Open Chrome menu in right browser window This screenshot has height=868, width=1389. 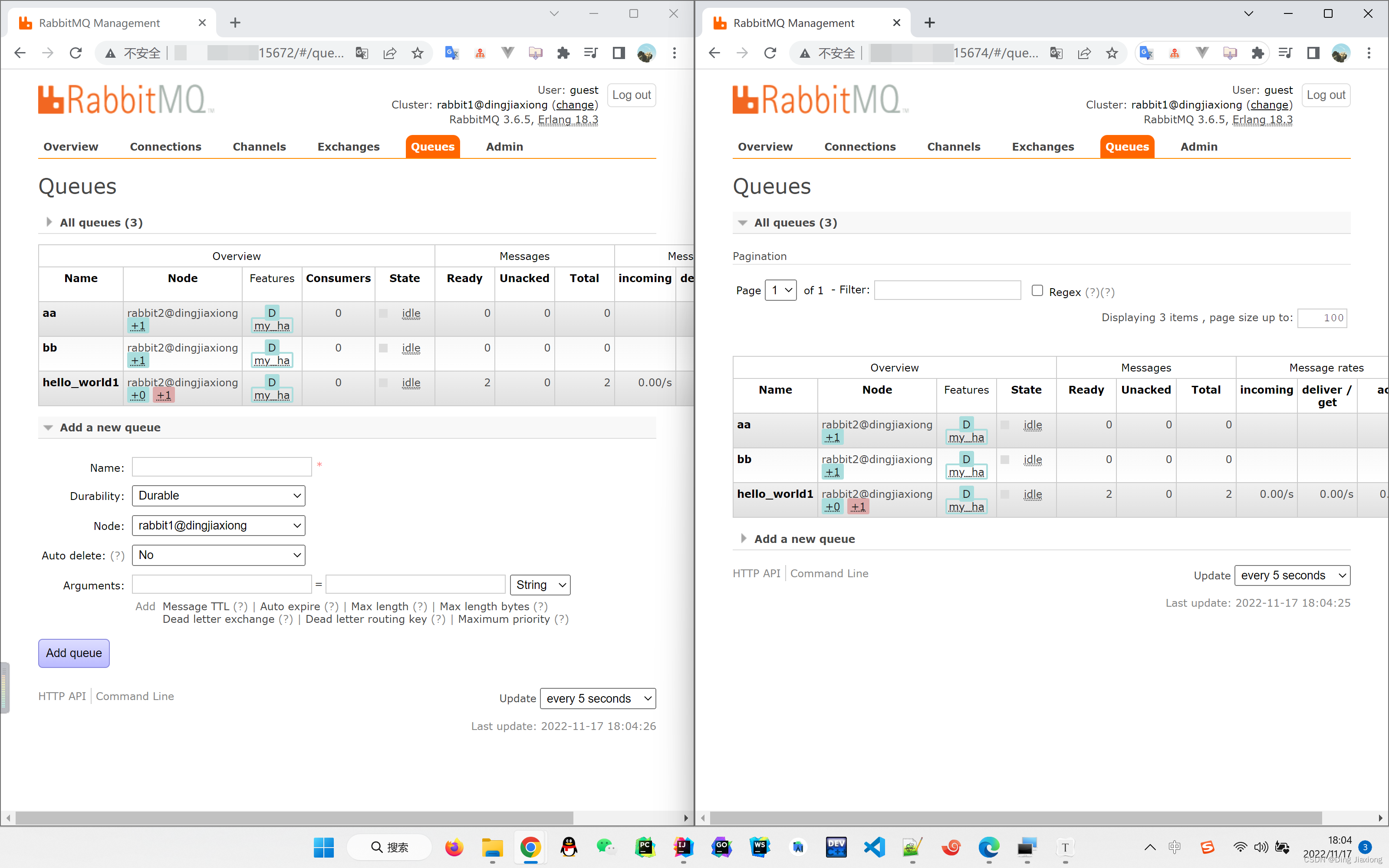(1369, 53)
